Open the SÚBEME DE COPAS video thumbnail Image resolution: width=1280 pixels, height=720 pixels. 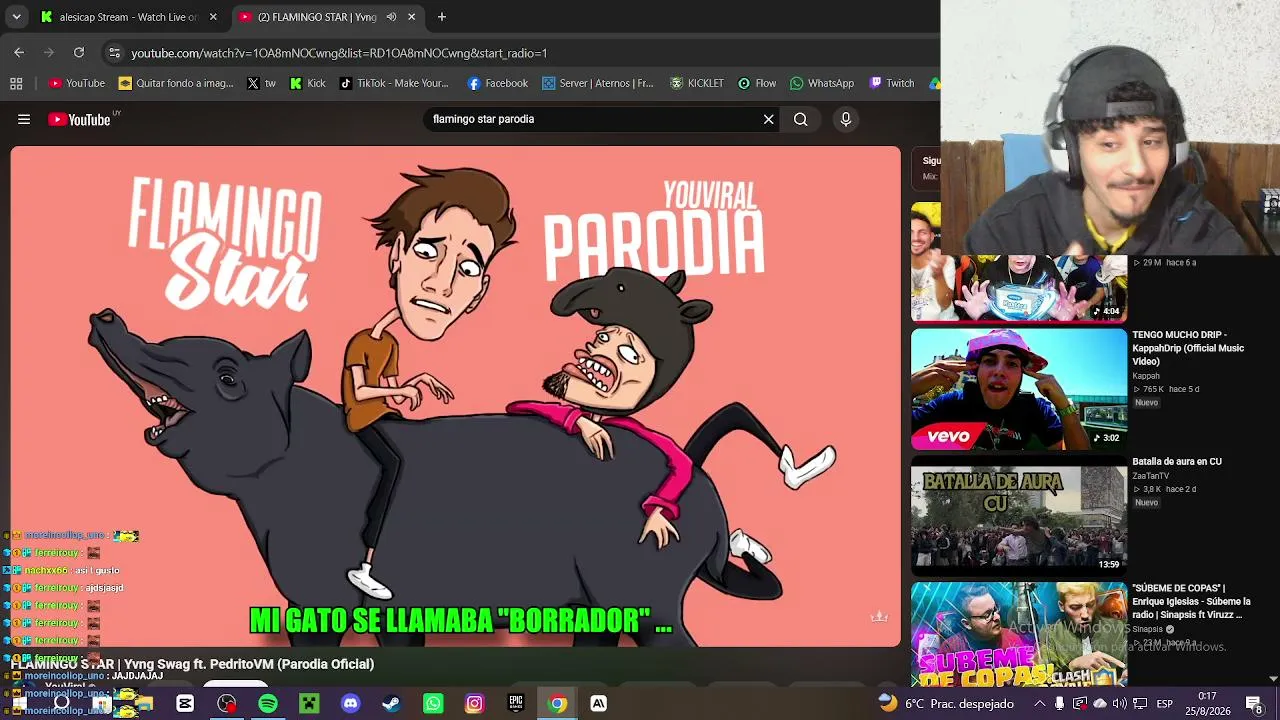coord(1018,634)
